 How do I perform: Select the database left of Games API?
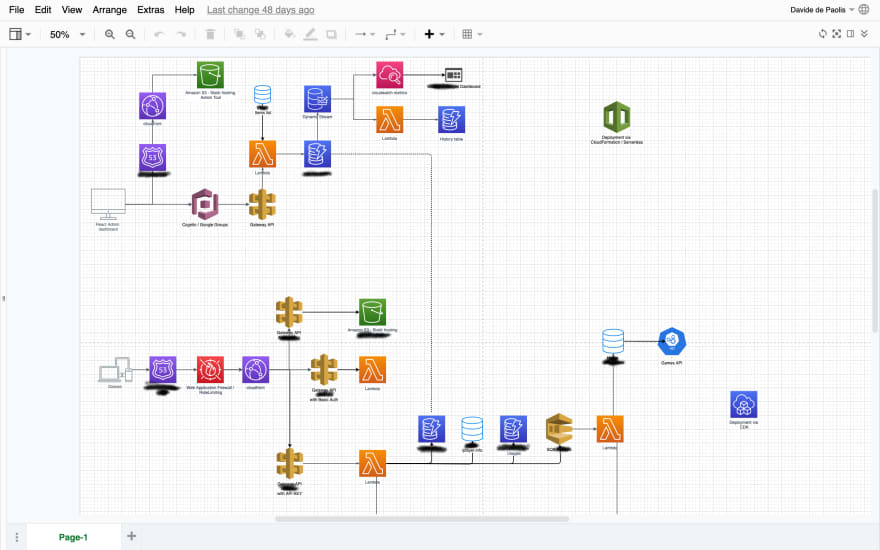(613, 341)
